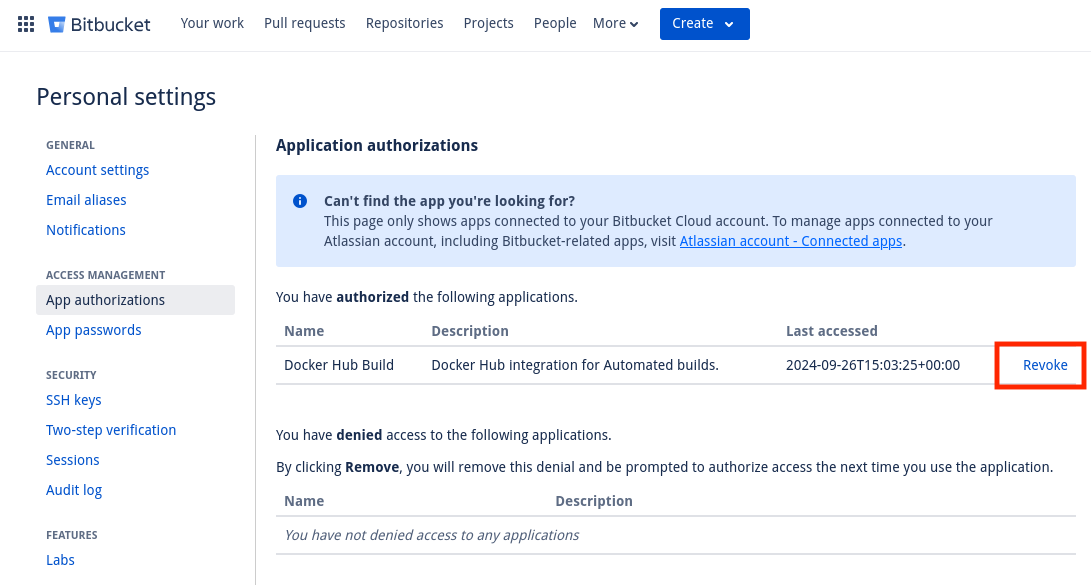The image size is (1091, 585).
Task: View the Audit log
Action: tap(74, 489)
